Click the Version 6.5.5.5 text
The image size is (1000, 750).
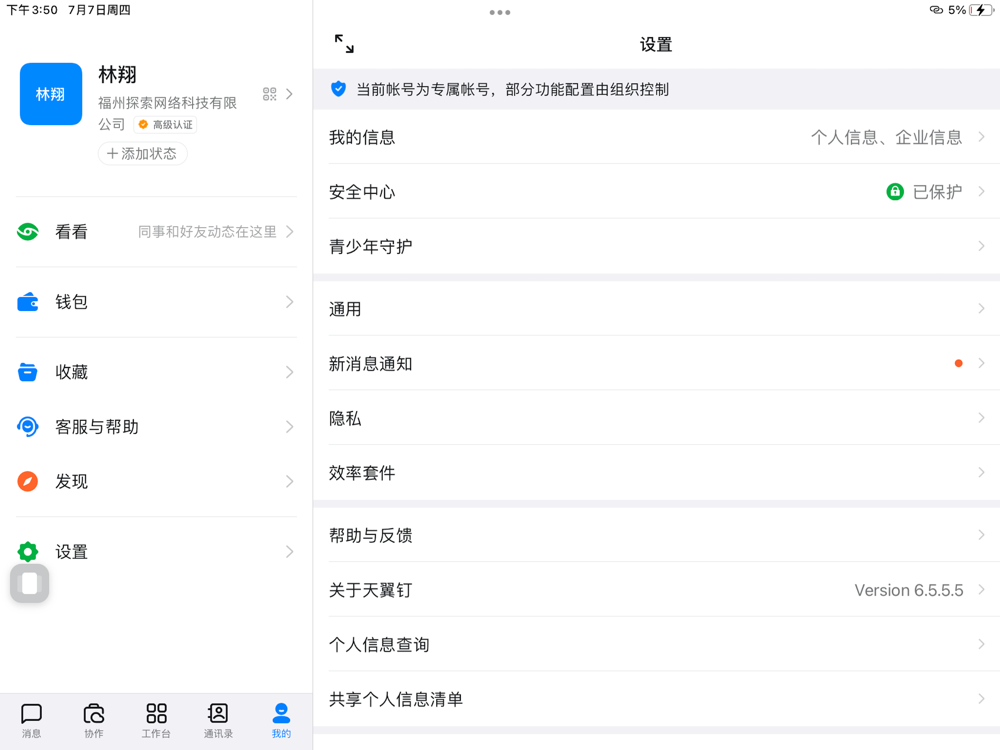(909, 590)
